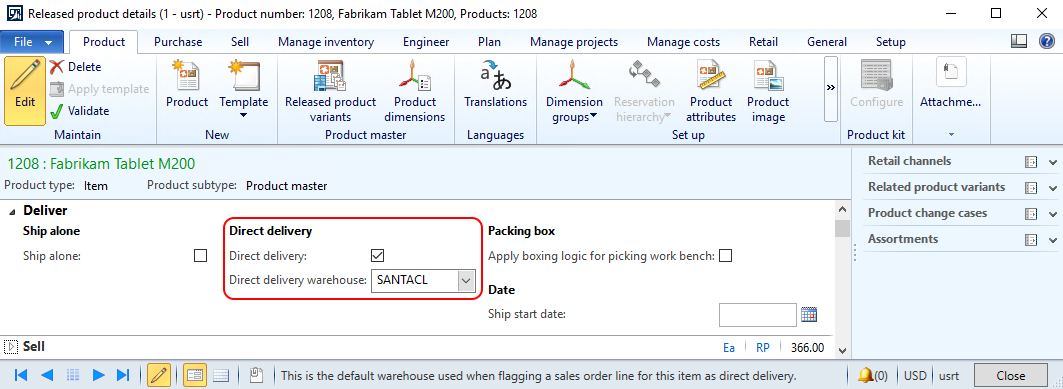Expand the Sell fast tab section
1063x389 pixels.
[x=11, y=347]
